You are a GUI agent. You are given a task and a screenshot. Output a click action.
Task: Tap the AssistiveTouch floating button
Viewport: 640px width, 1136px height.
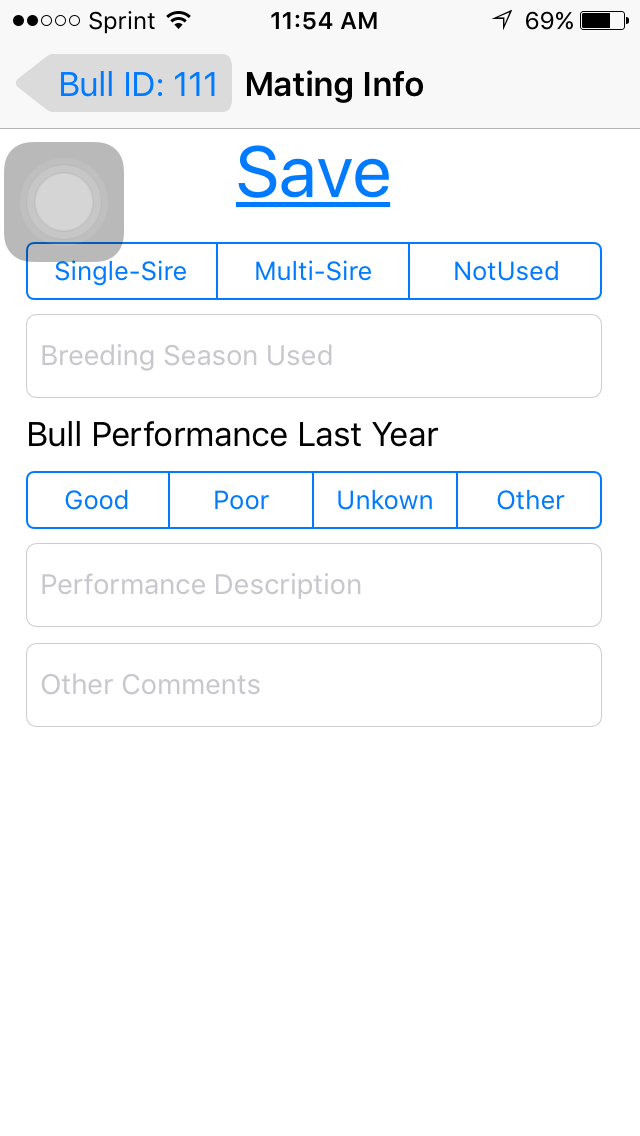tap(64, 202)
